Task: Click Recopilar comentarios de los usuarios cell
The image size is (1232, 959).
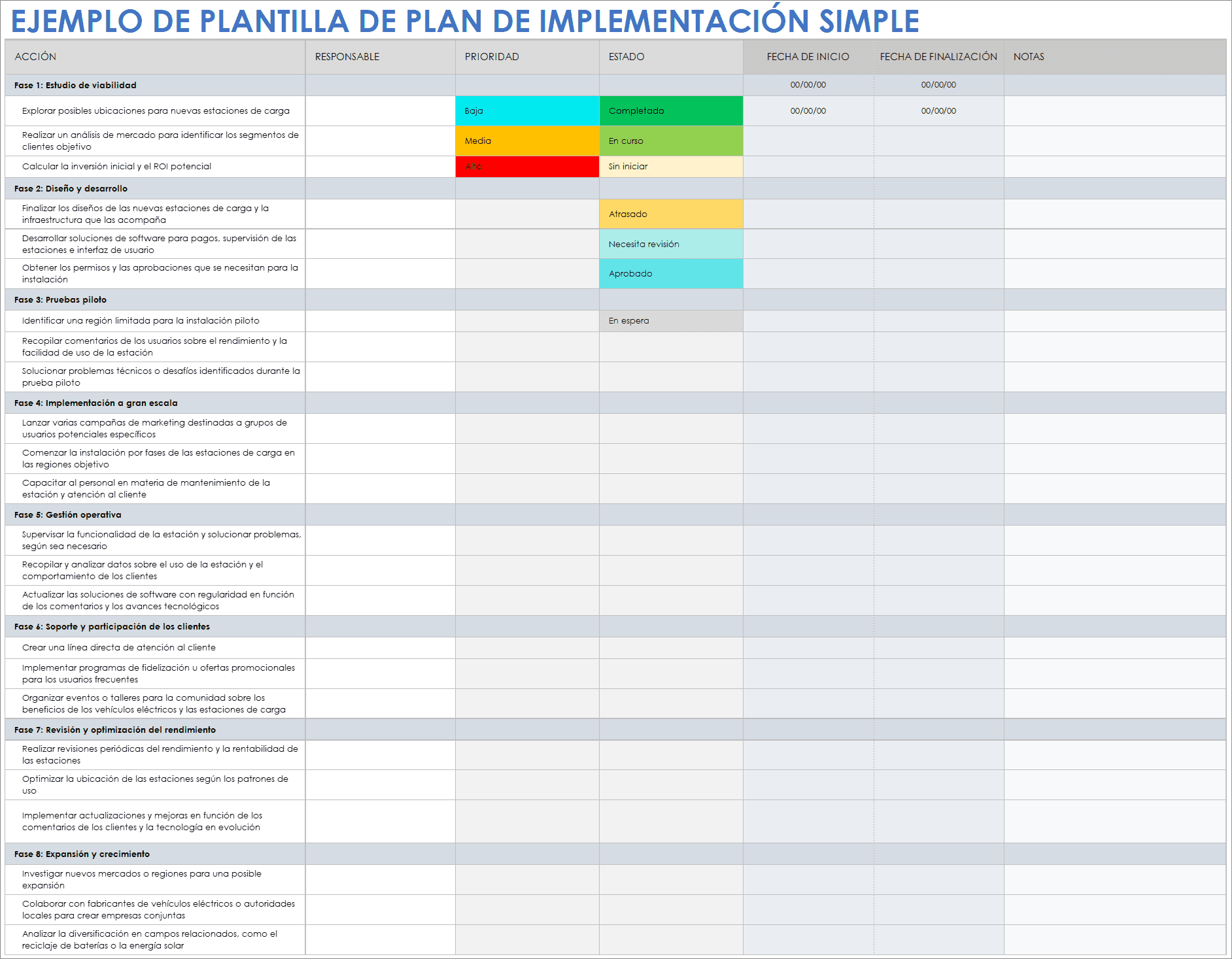Action: tap(155, 347)
